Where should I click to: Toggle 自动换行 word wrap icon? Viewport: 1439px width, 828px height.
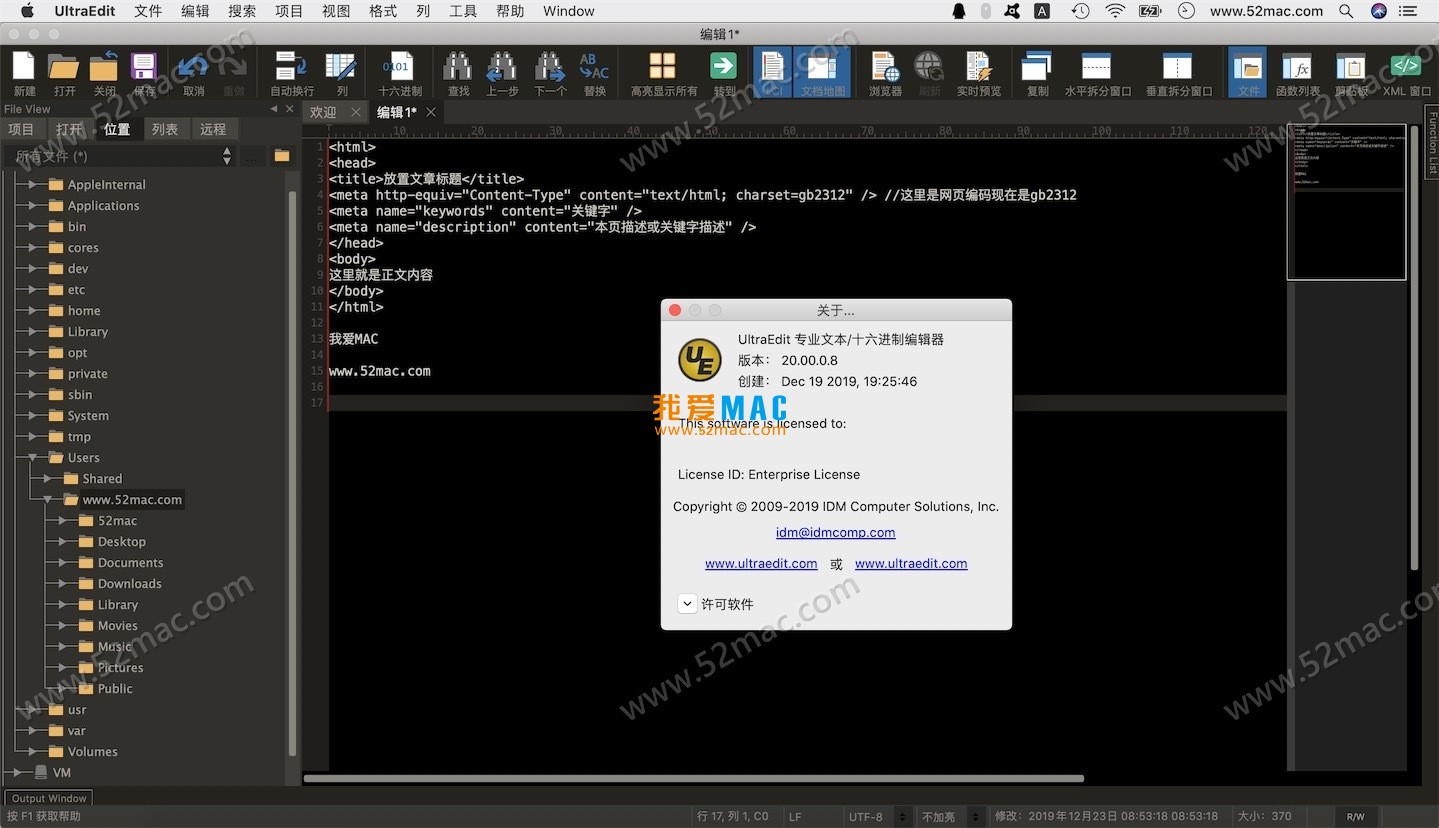[x=291, y=72]
